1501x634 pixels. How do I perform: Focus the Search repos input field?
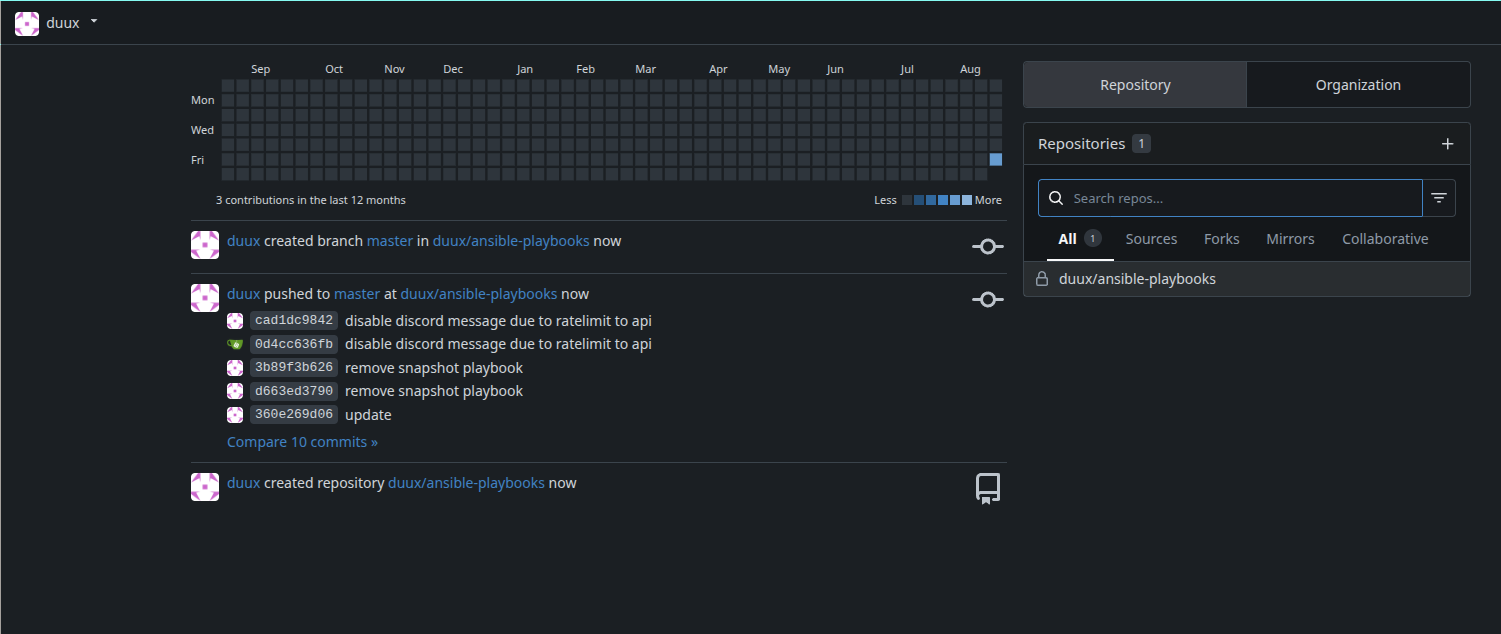pos(1230,198)
